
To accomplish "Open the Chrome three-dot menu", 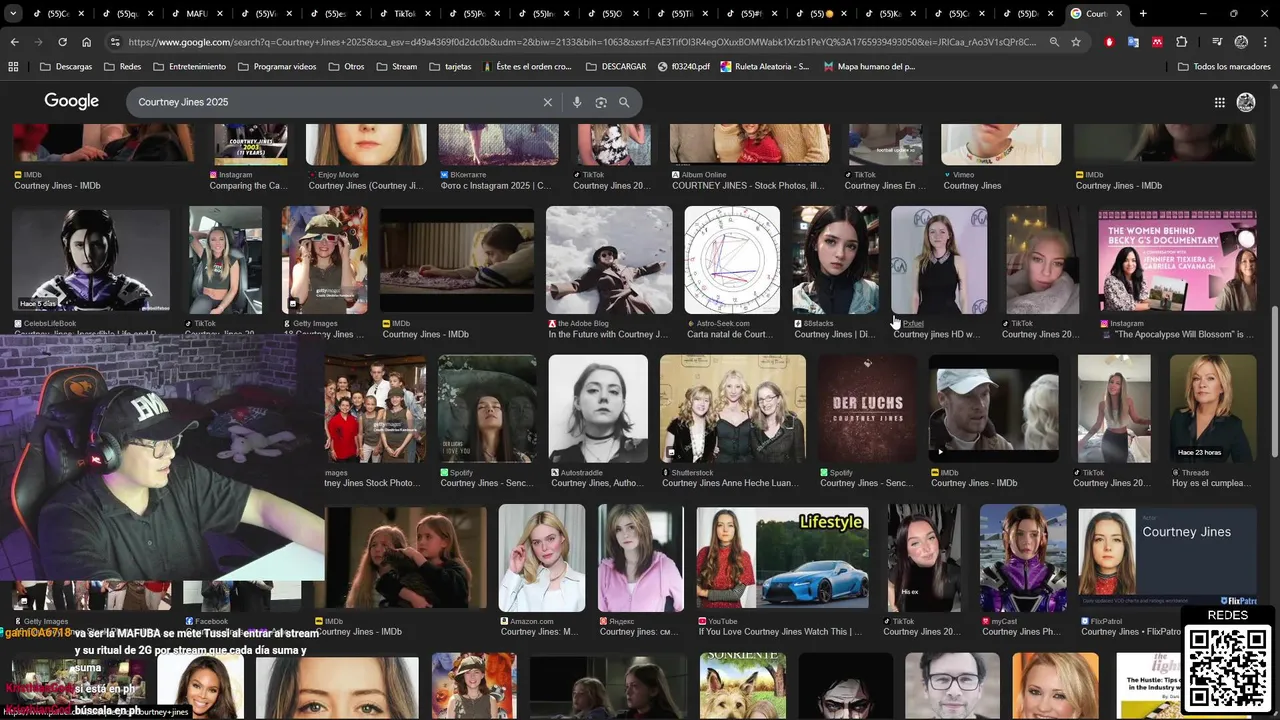I will click(x=1265, y=42).
